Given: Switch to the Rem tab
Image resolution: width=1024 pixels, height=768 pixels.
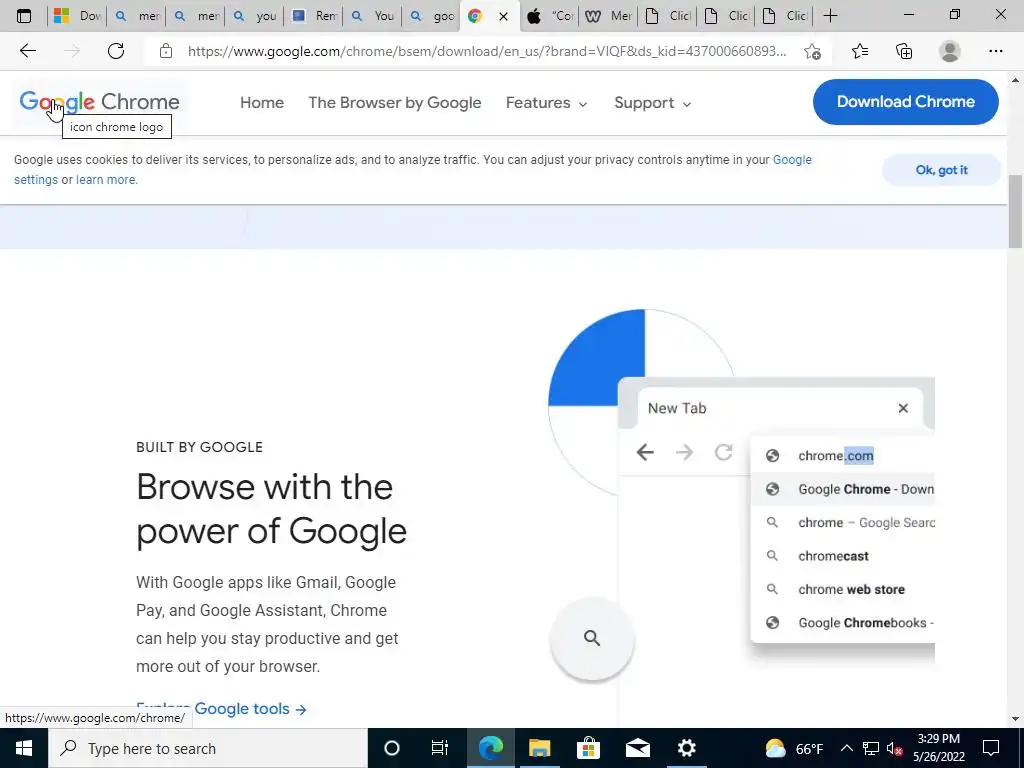Looking at the screenshot, I should point(313,16).
